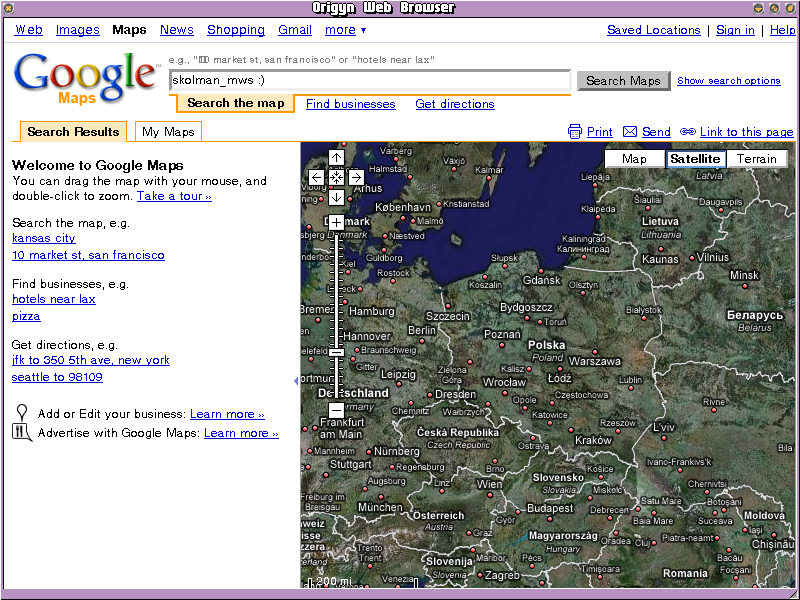The height and width of the screenshot is (600, 800).
Task: Click the fork and knife advertise icon
Action: tap(21, 433)
